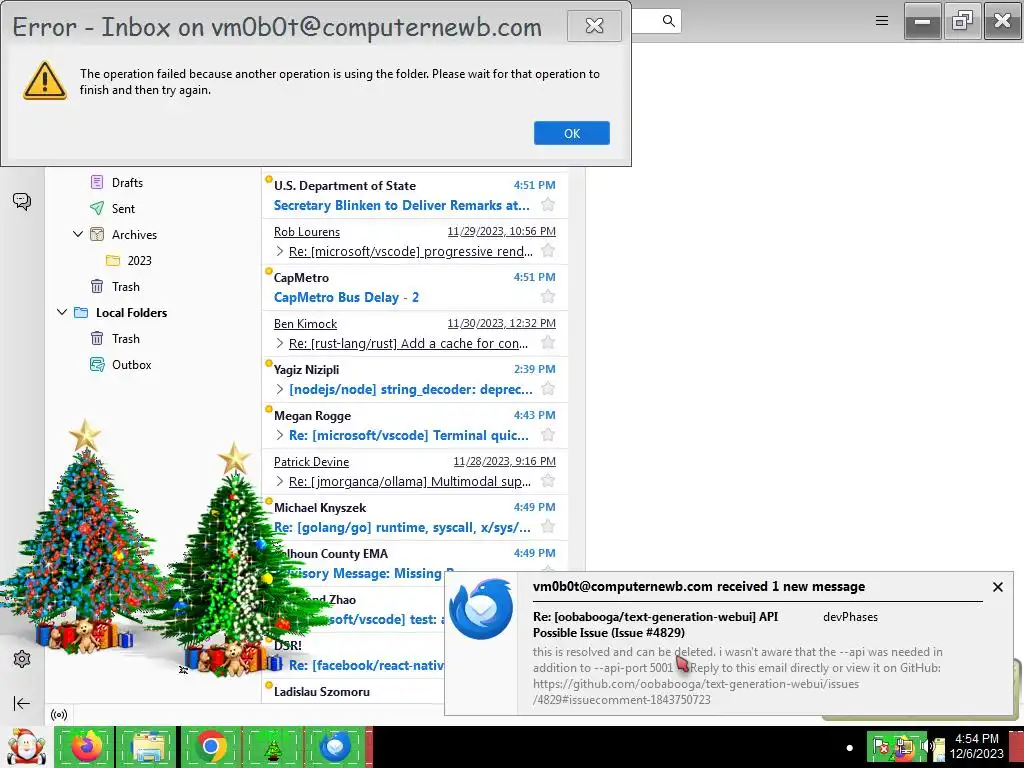
Task: Click the network tray icon
Action: [x=904, y=746]
